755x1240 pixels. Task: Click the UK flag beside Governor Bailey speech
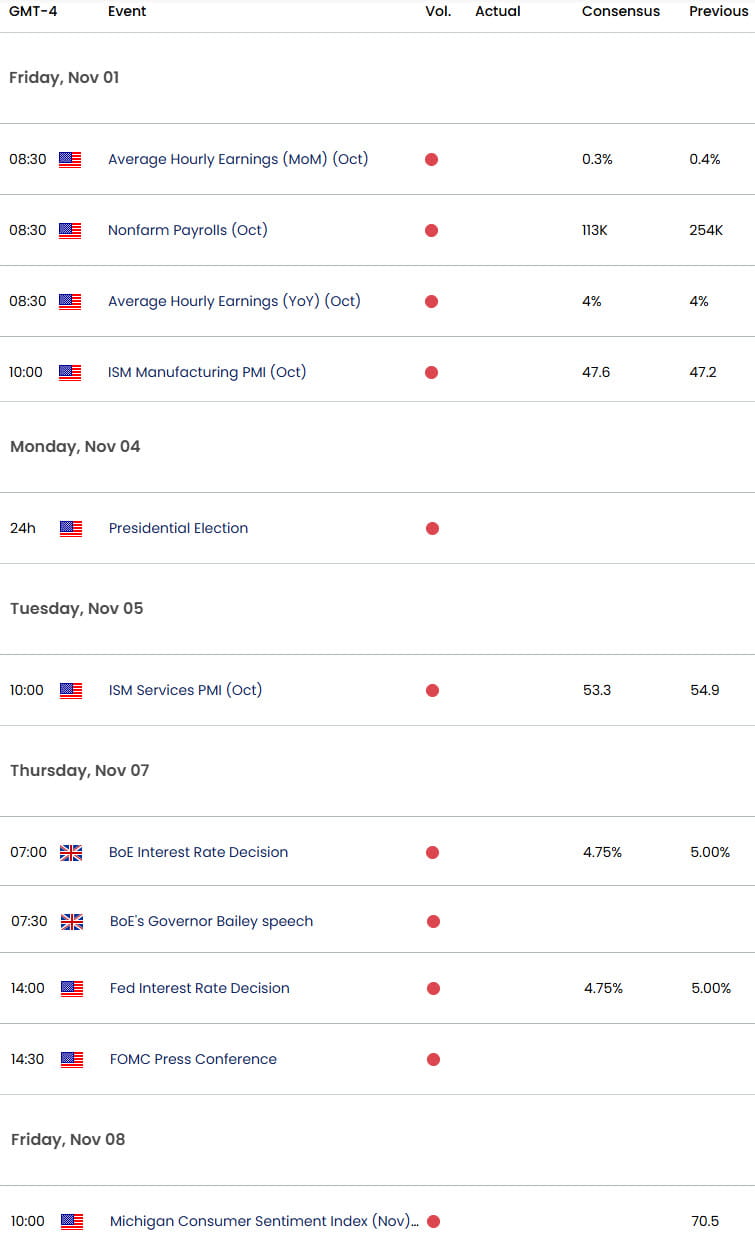(x=72, y=921)
